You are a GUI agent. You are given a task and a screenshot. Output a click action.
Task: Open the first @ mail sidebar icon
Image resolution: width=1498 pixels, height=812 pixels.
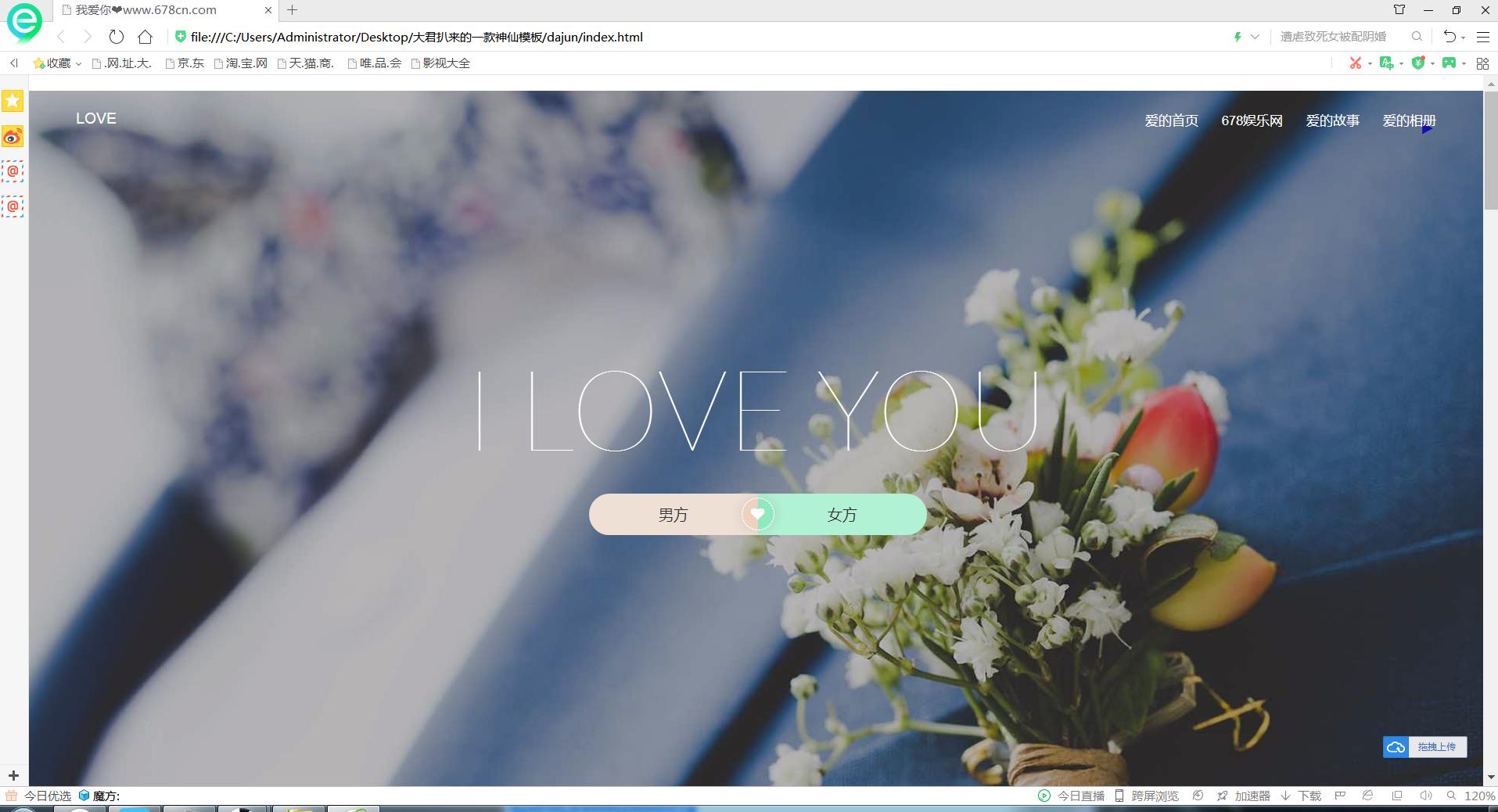(13, 171)
